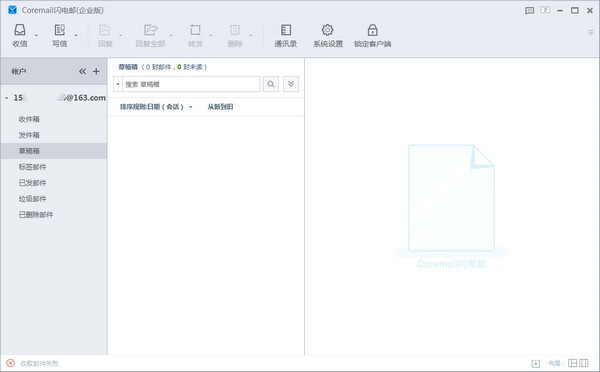Open the 已删除邮件 deleted mail folder
Viewport: 600px width, 372px height.
tap(36, 215)
